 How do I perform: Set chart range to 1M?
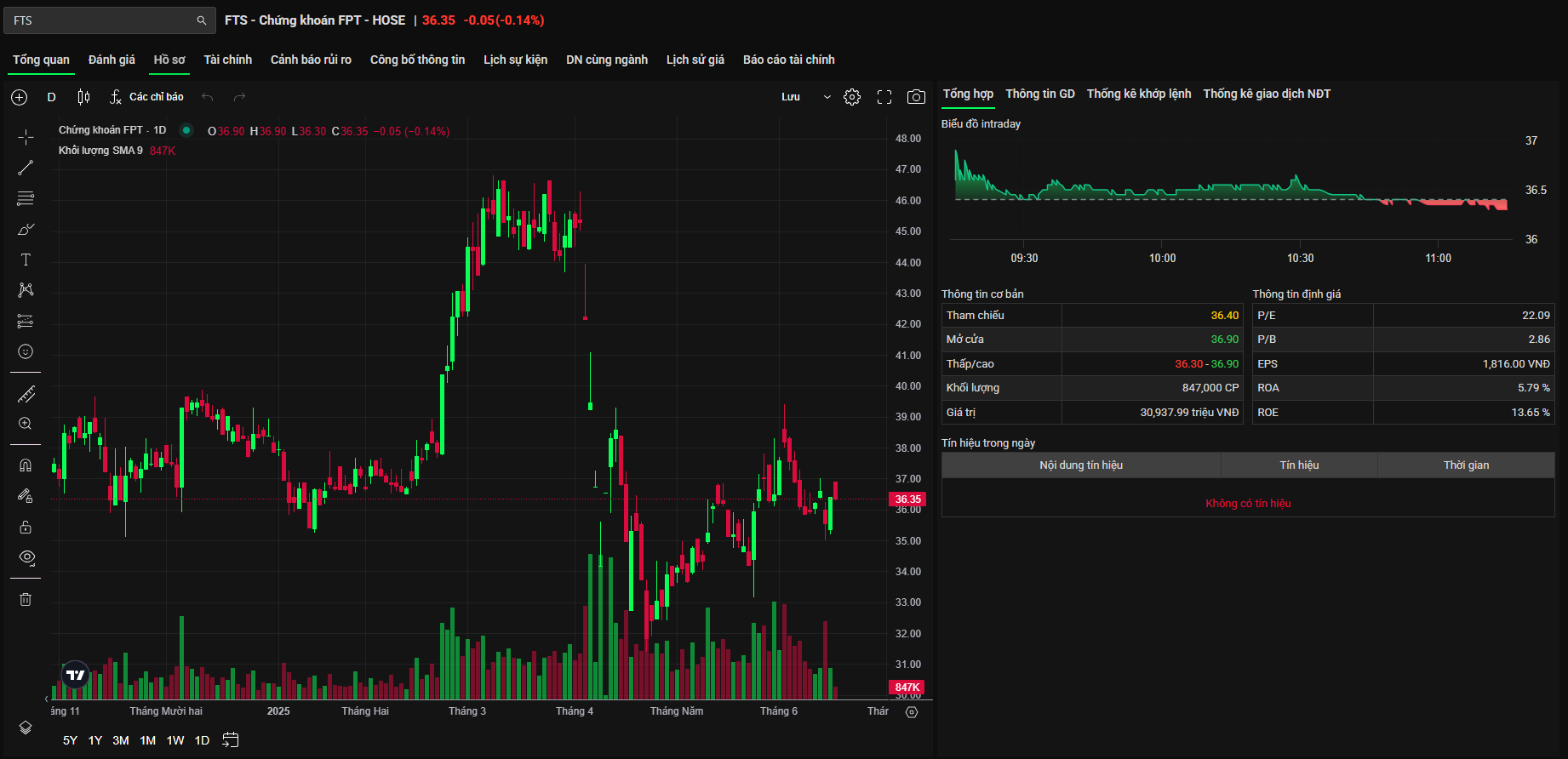coord(148,740)
